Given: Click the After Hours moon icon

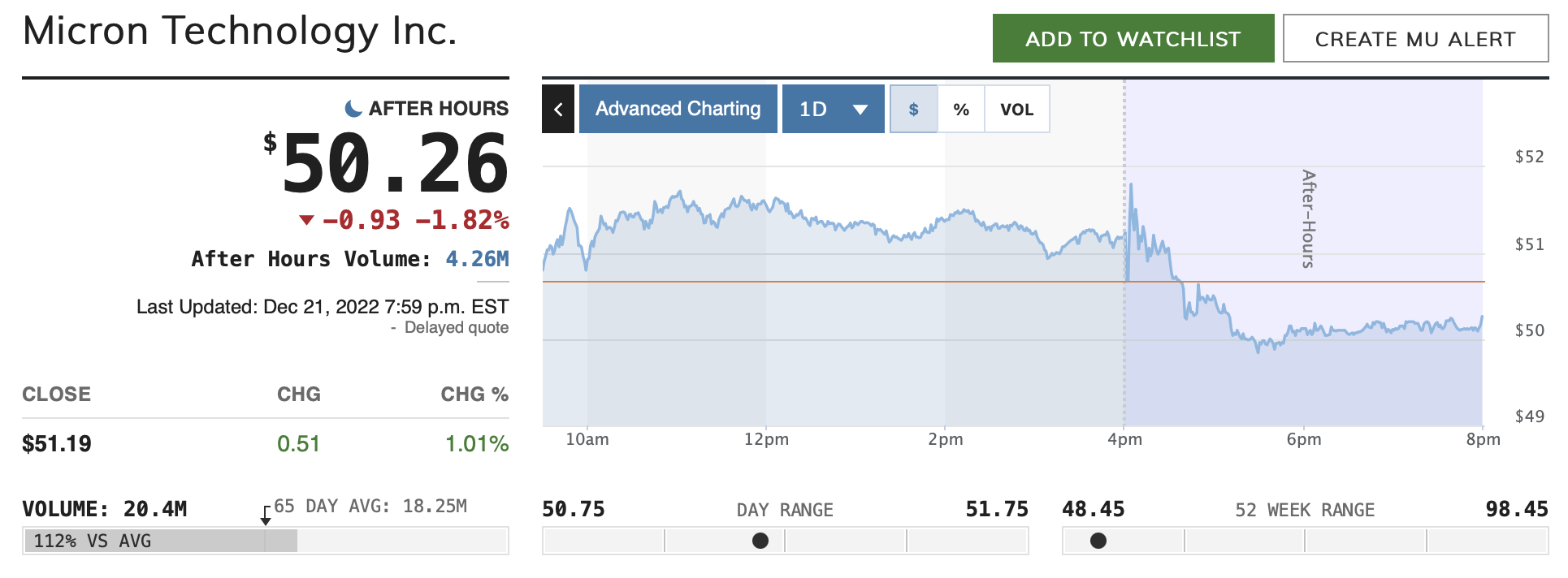Looking at the screenshot, I should pos(353,108).
